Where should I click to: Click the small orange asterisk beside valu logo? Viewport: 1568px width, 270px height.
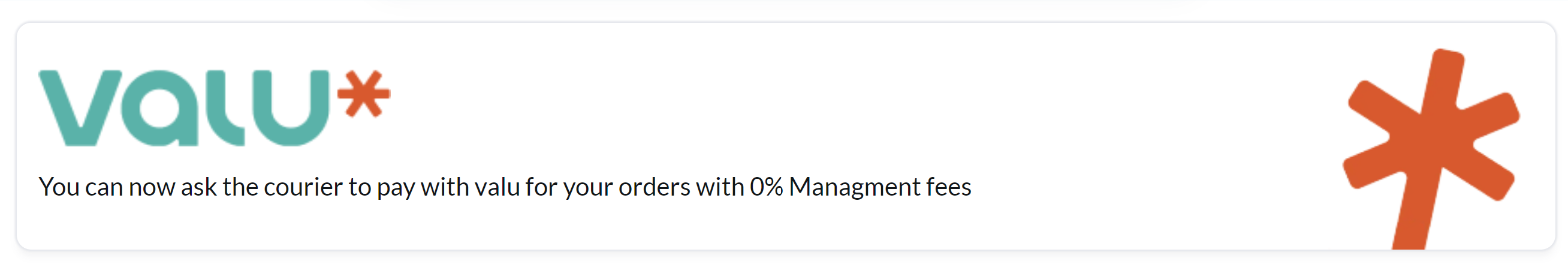coord(363,93)
